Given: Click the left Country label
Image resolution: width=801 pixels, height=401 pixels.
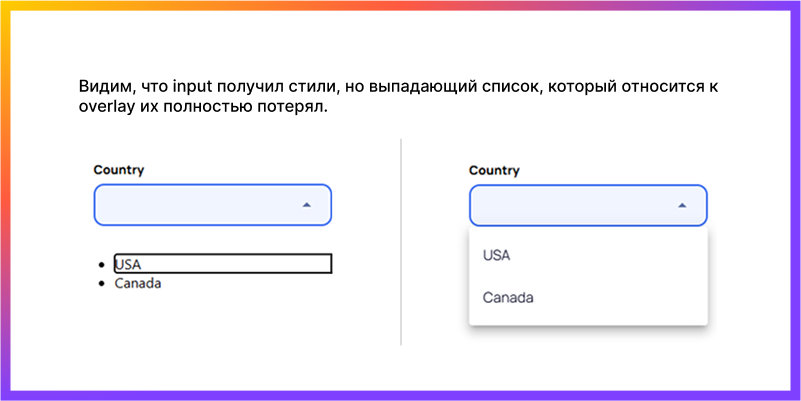Looking at the screenshot, I should [x=119, y=170].
